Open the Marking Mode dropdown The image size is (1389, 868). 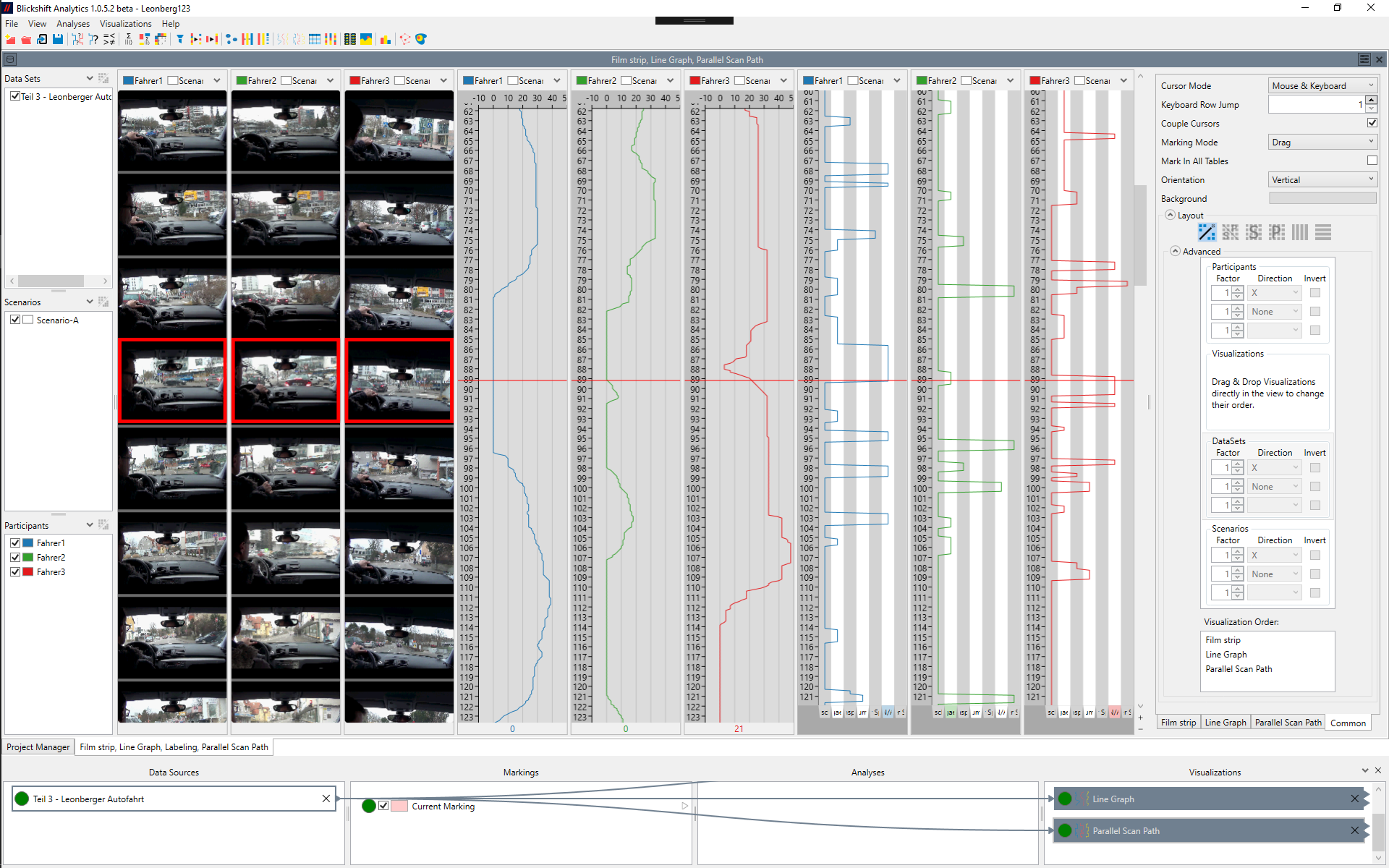click(x=1322, y=142)
